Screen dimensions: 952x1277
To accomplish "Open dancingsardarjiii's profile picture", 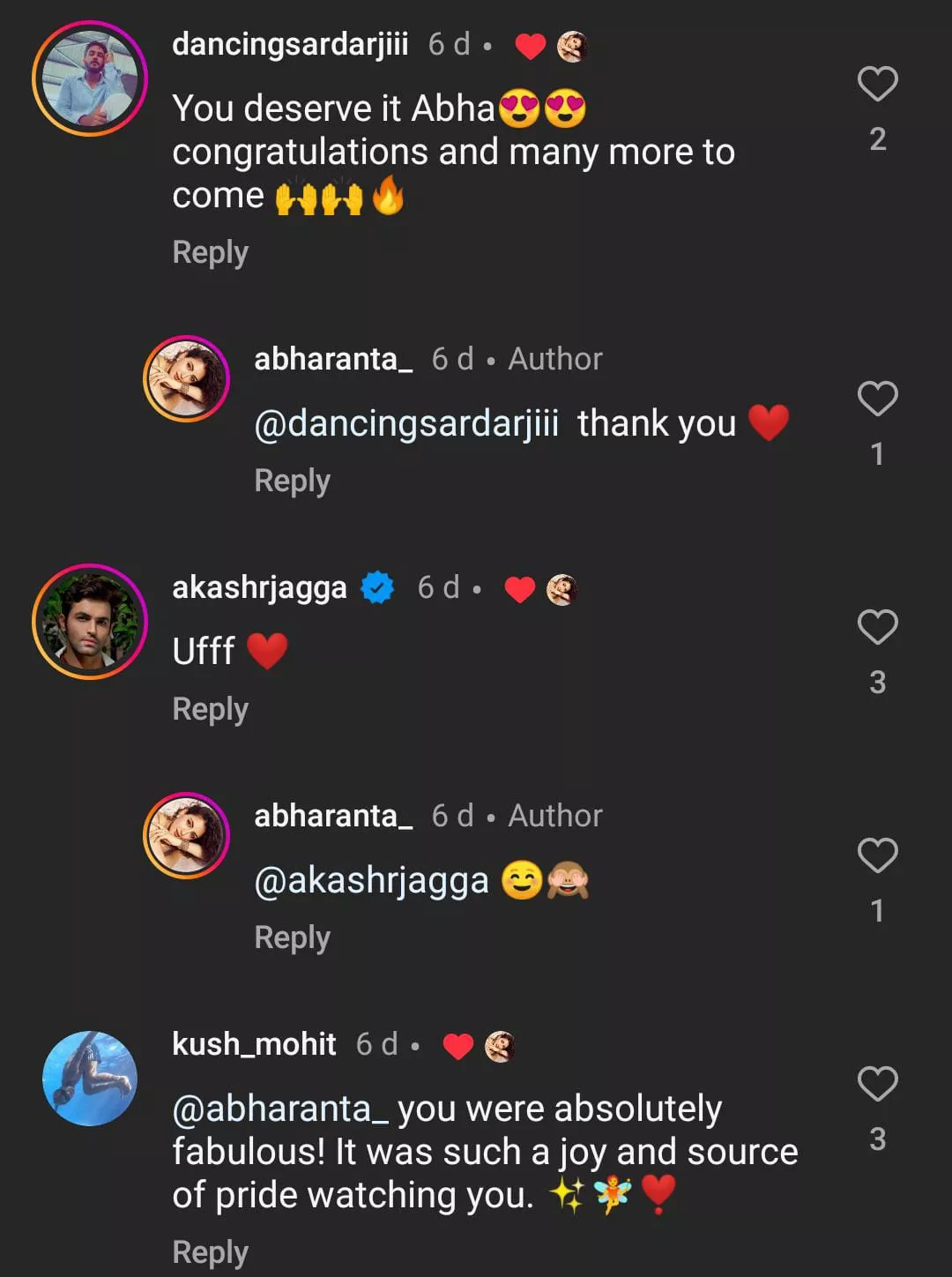I will pos(89,79).
